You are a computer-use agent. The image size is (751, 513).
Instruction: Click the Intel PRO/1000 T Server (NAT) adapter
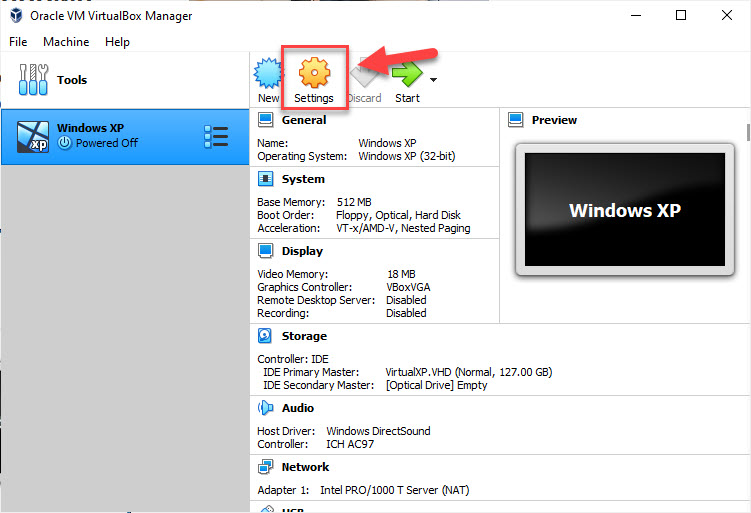[395, 490]
